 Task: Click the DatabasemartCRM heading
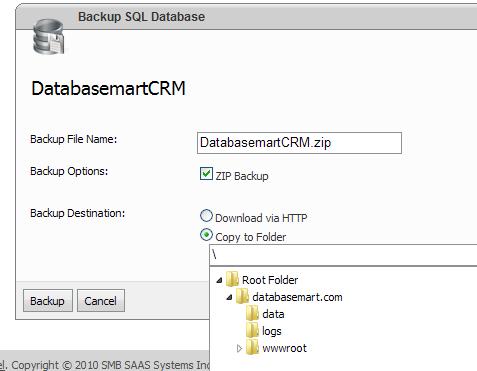point(108,89)
